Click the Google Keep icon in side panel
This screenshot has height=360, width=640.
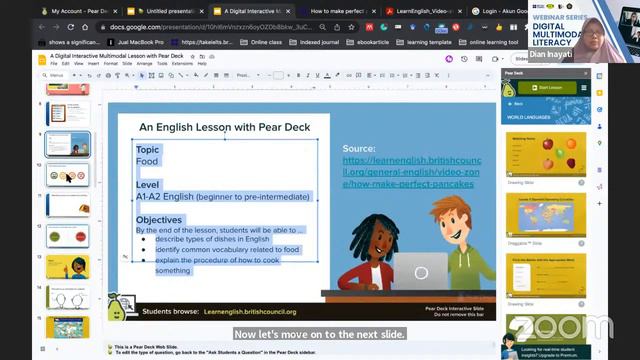599,93
